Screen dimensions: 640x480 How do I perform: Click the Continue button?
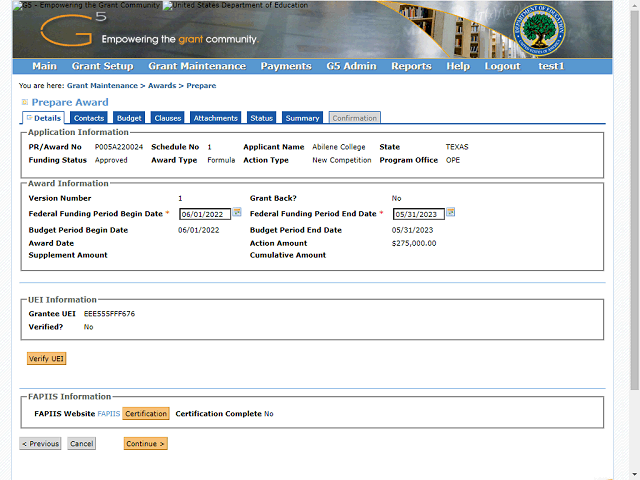[x=146, y=443]
